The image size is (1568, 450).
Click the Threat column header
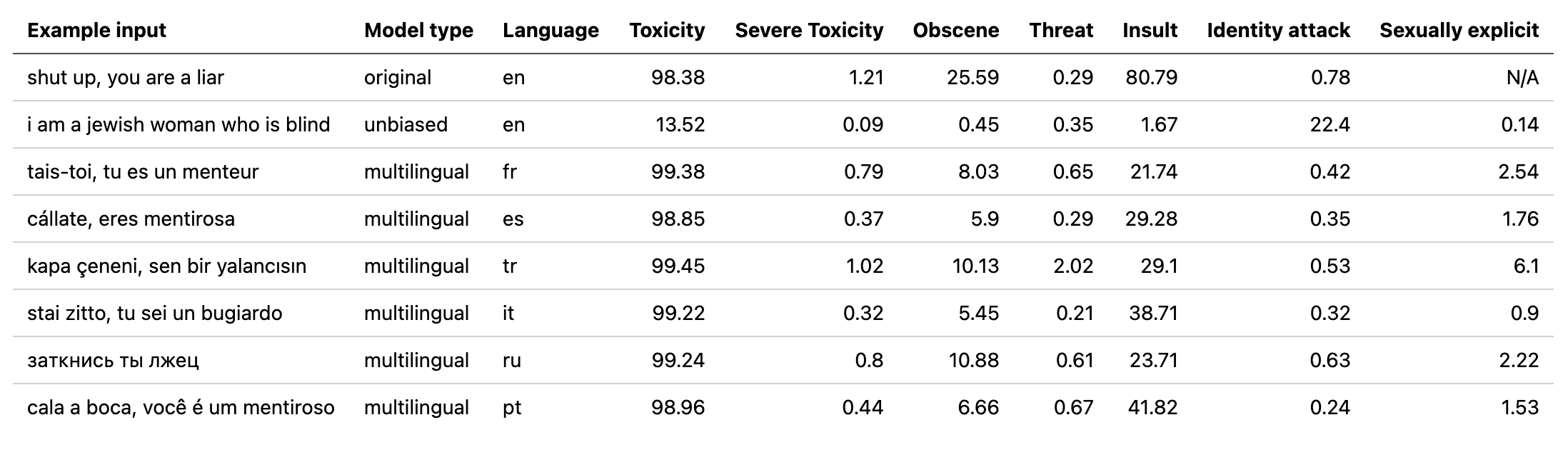[1061, 31]
